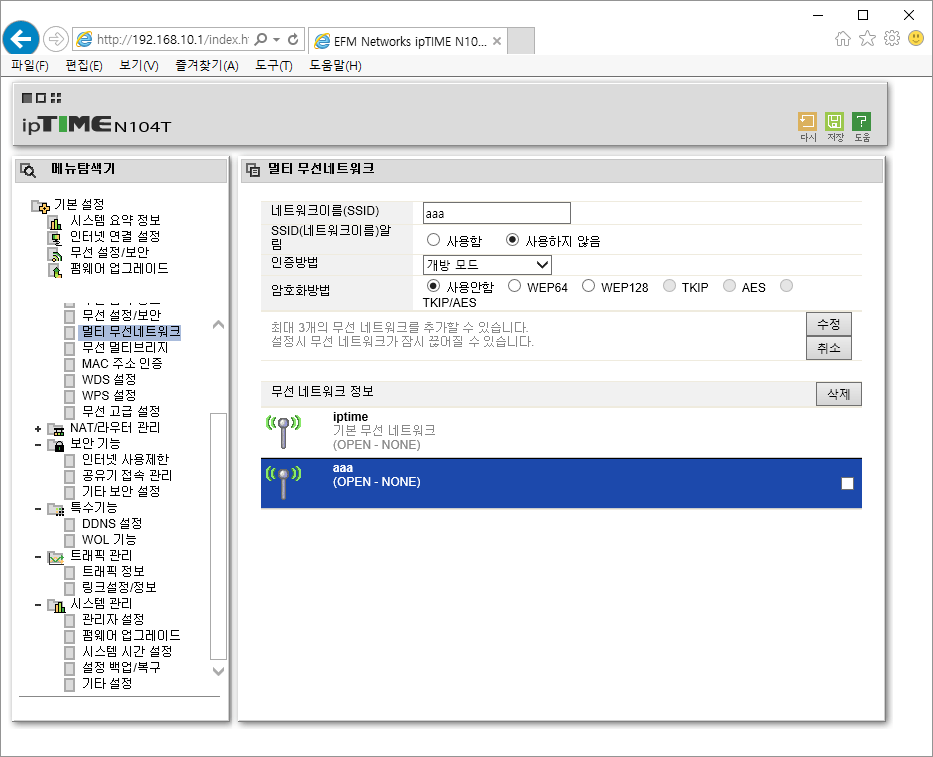Image resolution: width=933 pixels, height=757 pixels.
Task: Click the 삭제 button
Action: point(838,394)
